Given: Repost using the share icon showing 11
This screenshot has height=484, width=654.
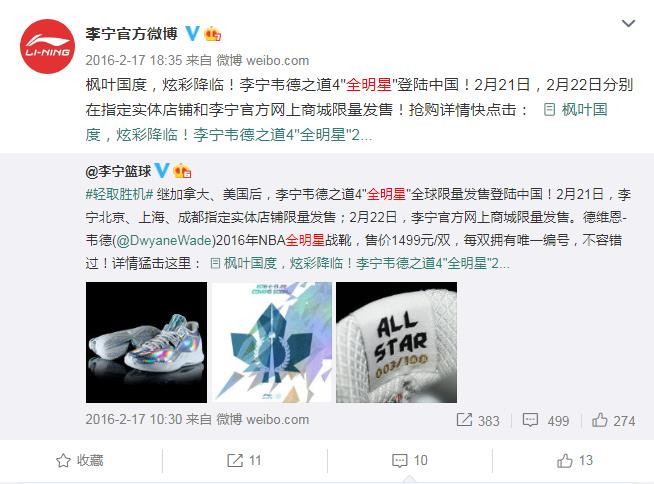Looking at the screenshot, I should (x=244, y=461).
